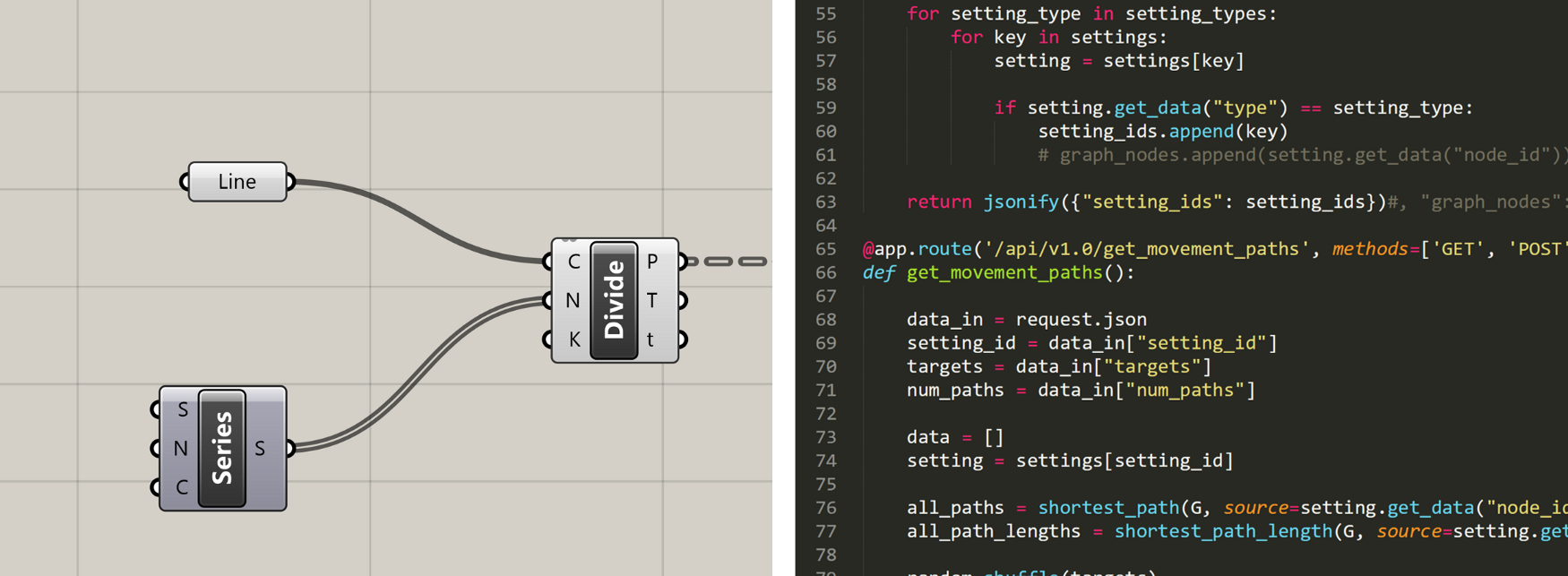Click line number 66 in the gutter

pos(825,272)
